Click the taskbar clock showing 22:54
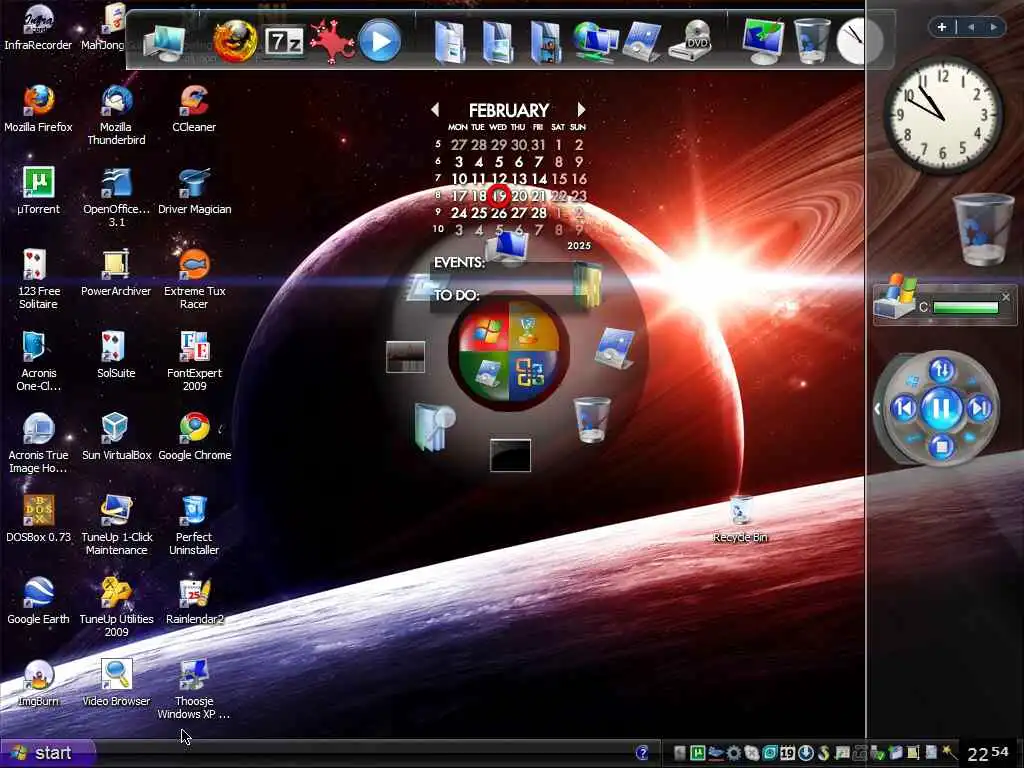1024x768 pixels. point(987,753)
